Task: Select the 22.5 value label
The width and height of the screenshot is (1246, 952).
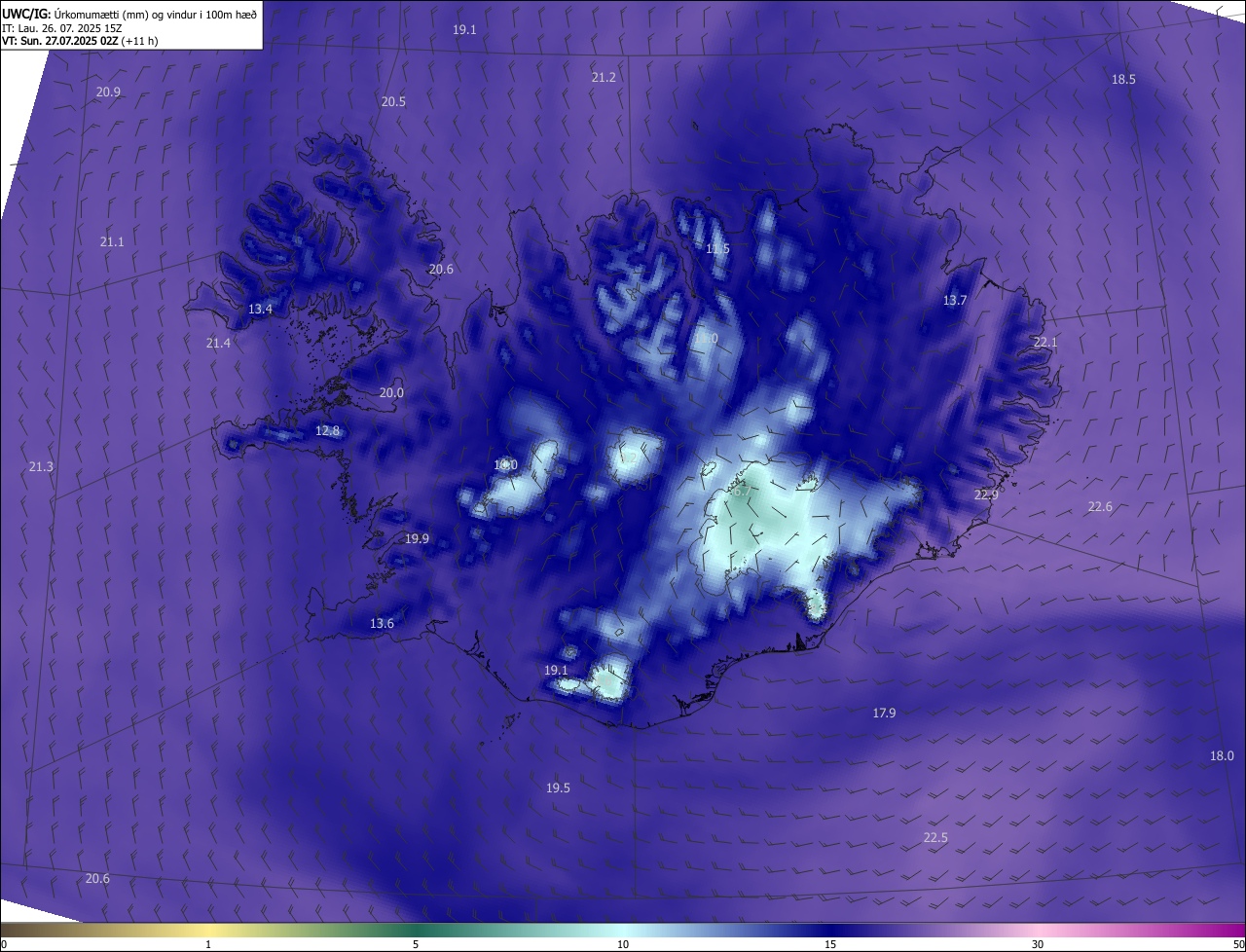Action: (x=935, y=837)
